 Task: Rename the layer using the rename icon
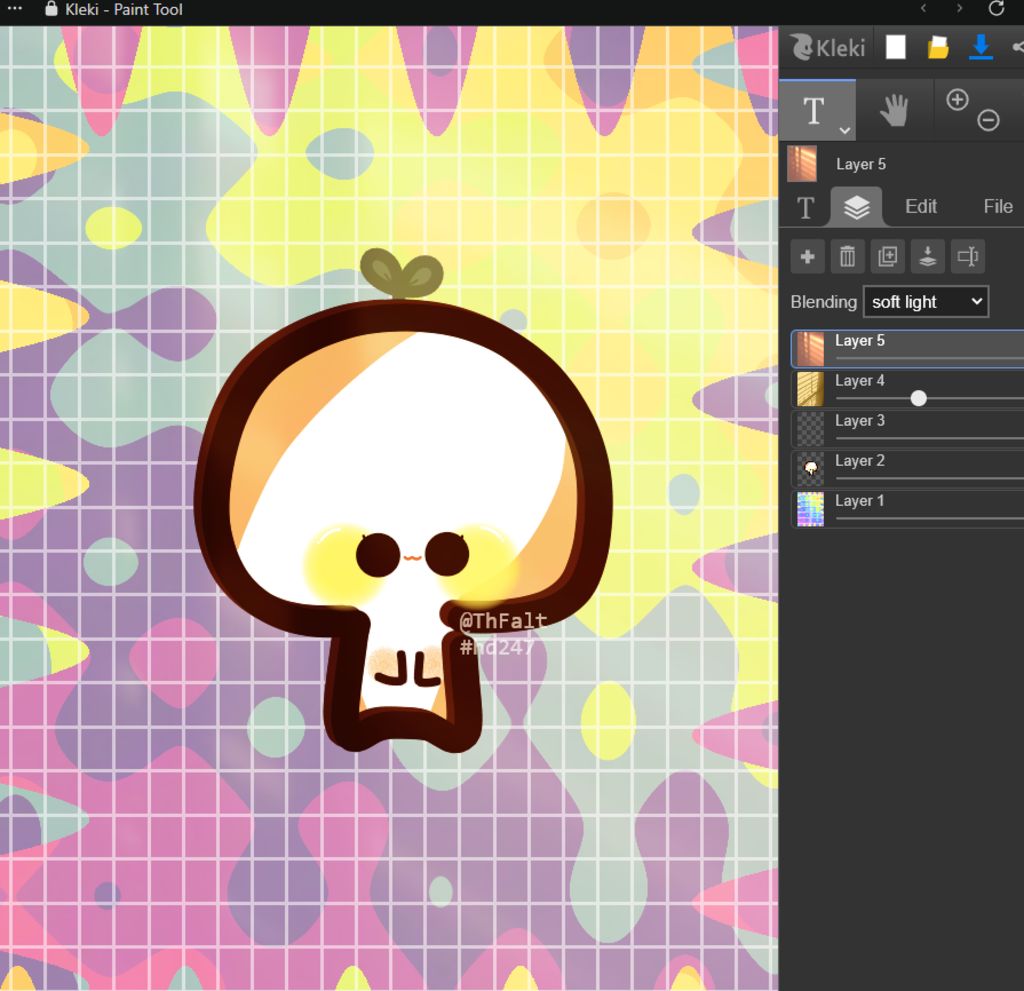pos(967,257)
